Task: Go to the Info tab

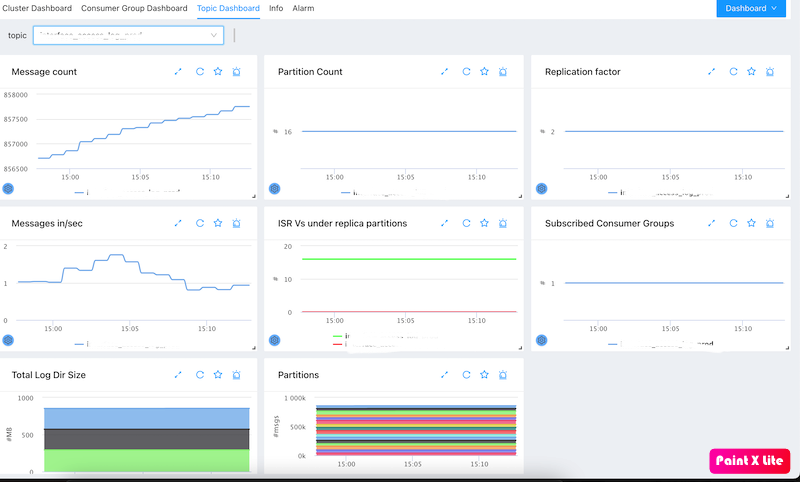Action: [276, 8]
